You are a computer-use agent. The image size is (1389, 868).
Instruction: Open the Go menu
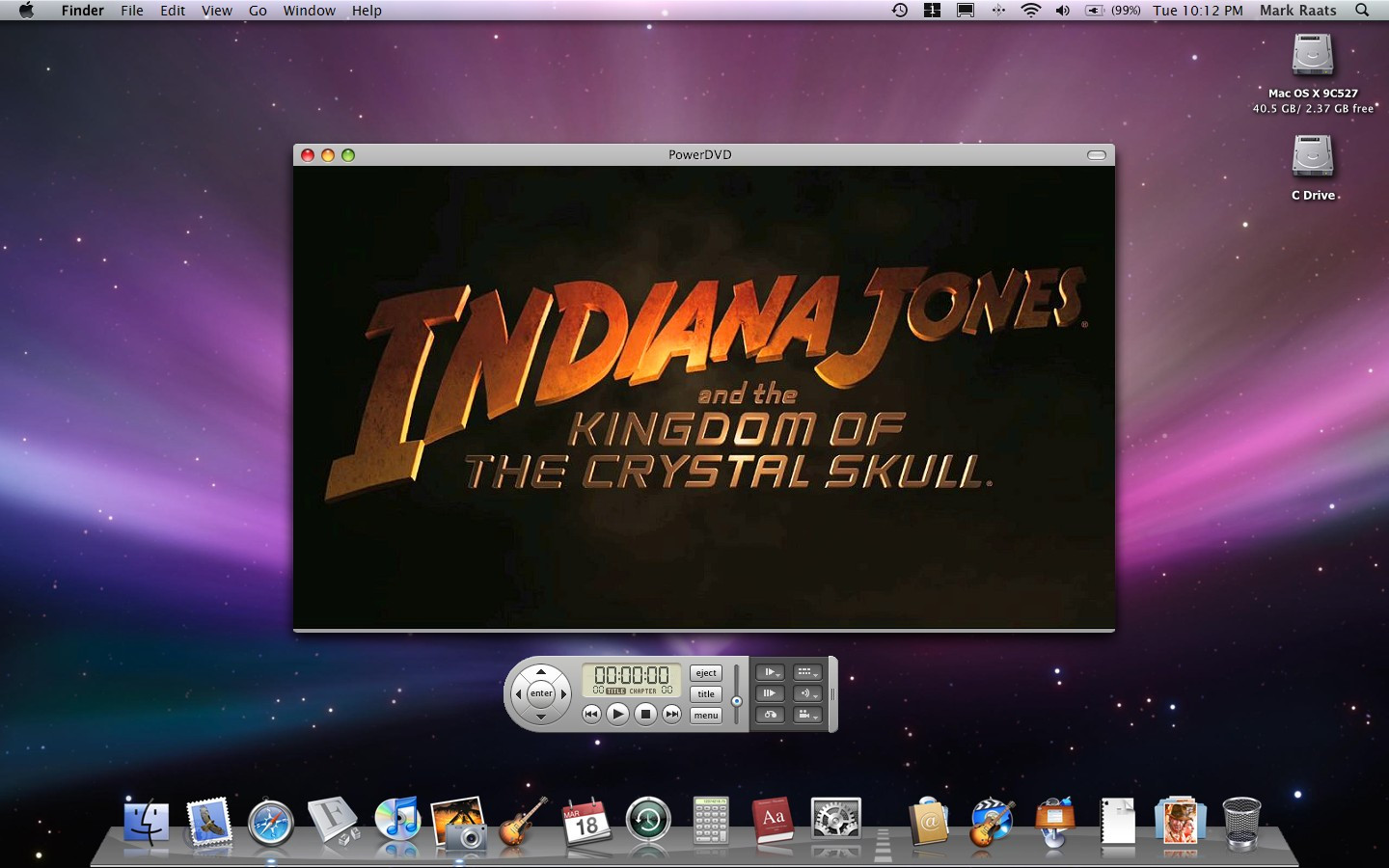pos(258,11)
